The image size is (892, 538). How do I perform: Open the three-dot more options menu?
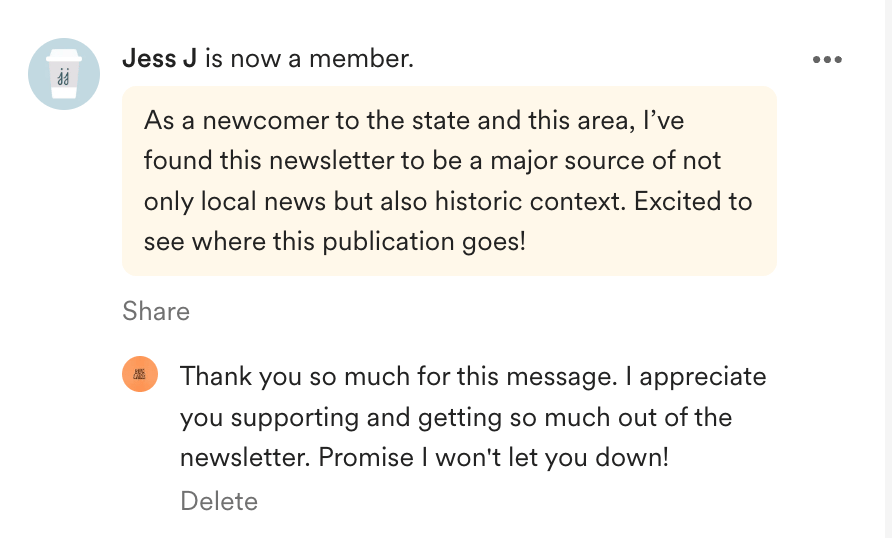coord(827,59)
